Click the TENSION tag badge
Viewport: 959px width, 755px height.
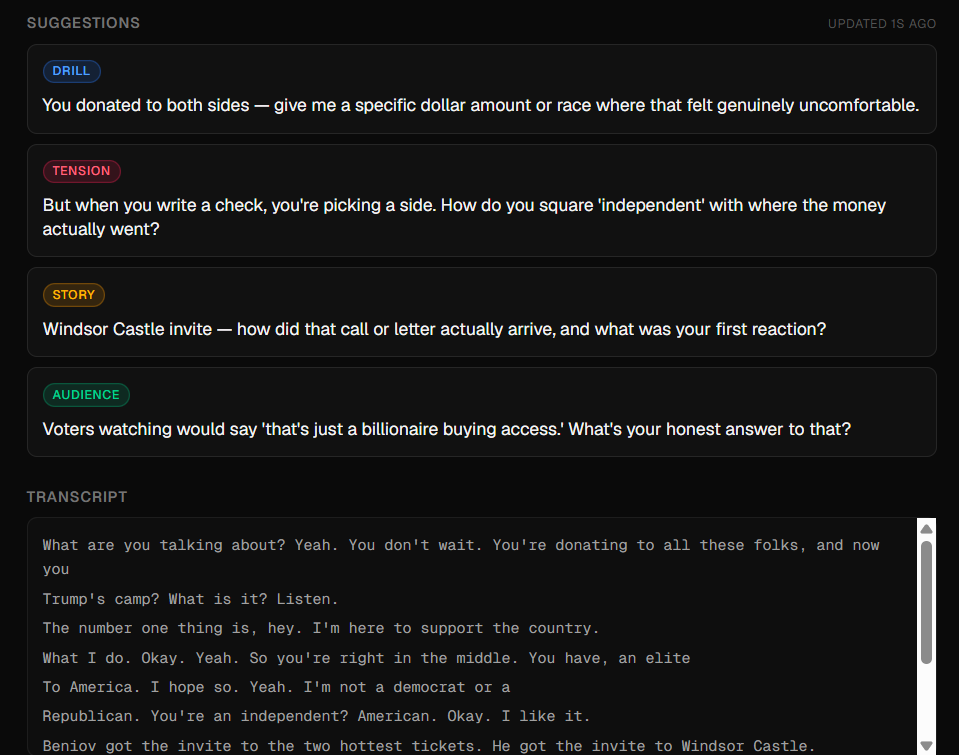coord(81,171)
